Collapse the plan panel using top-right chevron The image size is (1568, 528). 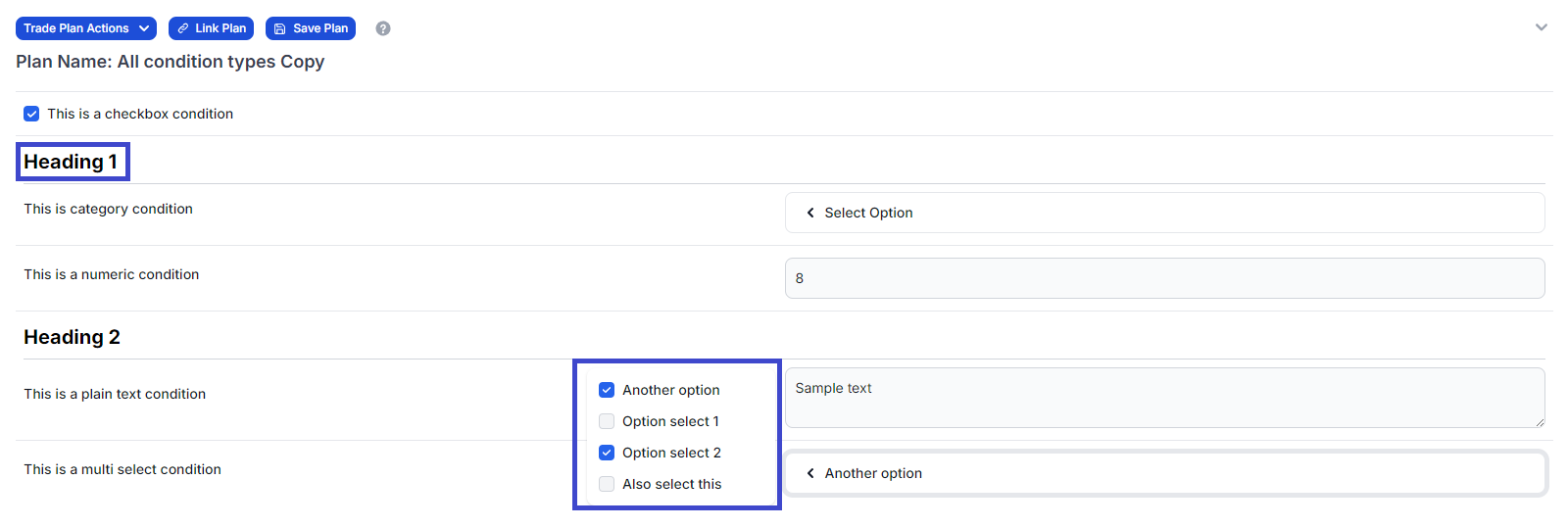click(1541, 27)
